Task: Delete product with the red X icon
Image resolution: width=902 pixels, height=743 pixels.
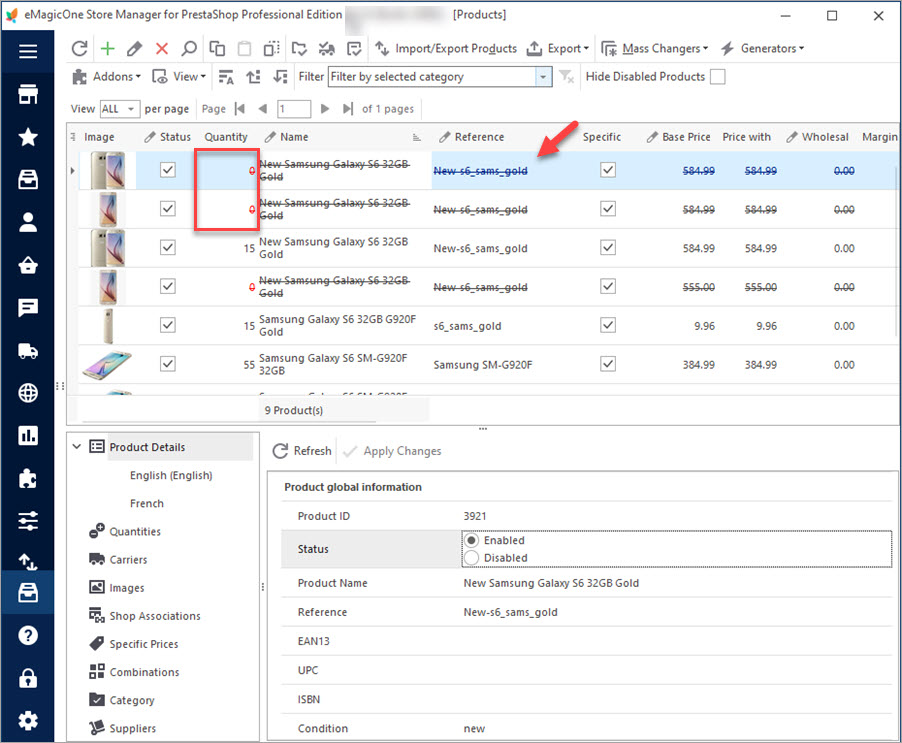Action: (x=162, y=49)
